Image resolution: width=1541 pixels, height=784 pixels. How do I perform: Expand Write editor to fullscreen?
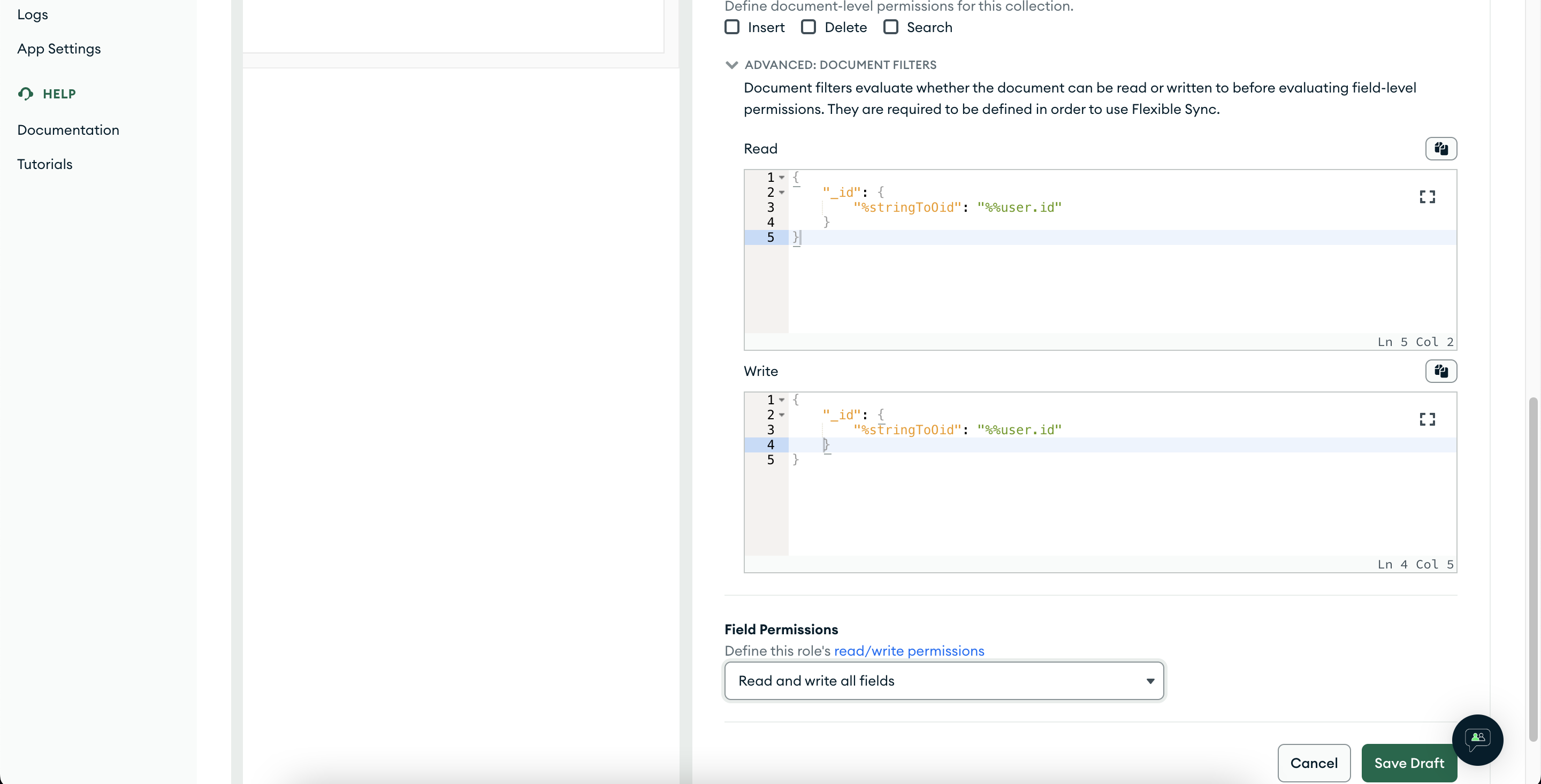pos(1426,419)
